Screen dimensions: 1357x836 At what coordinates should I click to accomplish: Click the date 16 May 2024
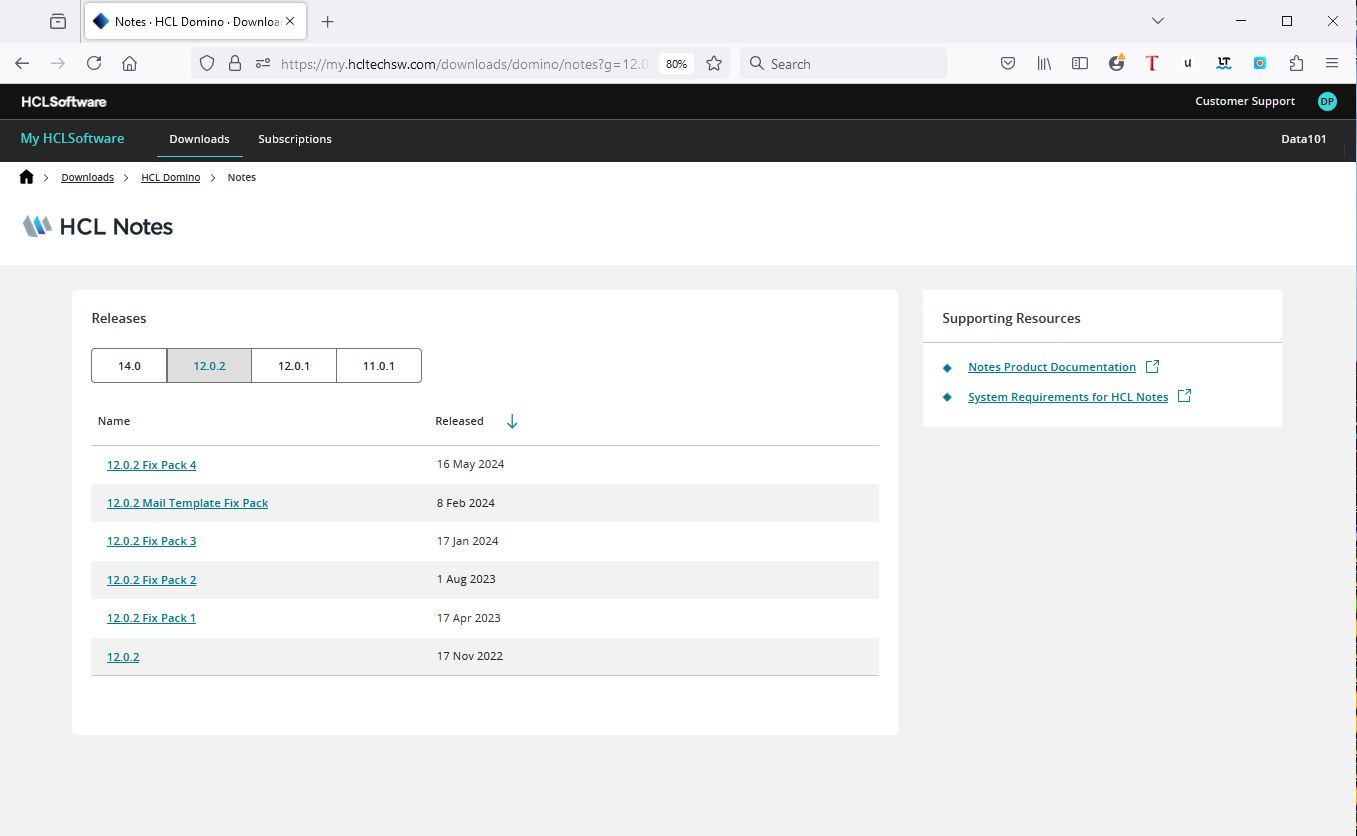pos(470,464)
